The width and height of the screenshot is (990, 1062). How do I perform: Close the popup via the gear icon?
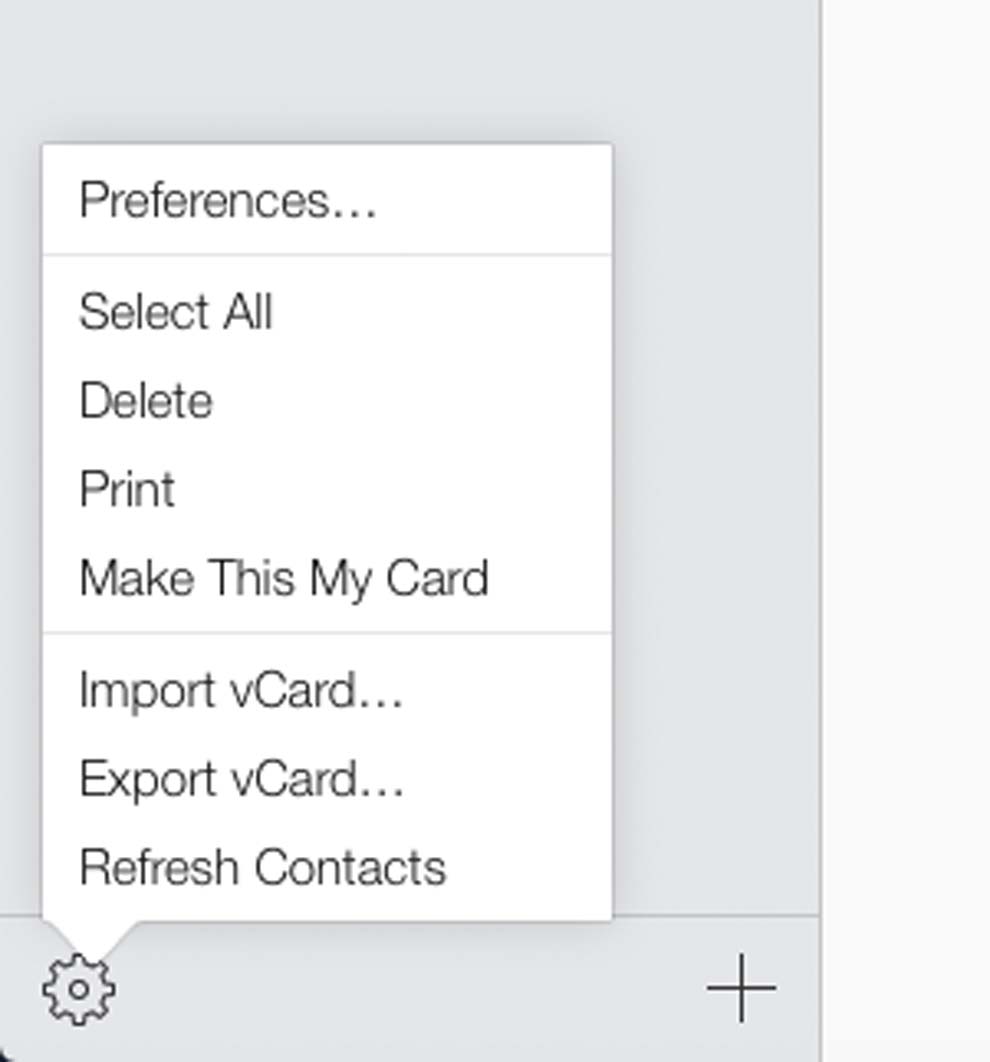(x=79, y=989)
